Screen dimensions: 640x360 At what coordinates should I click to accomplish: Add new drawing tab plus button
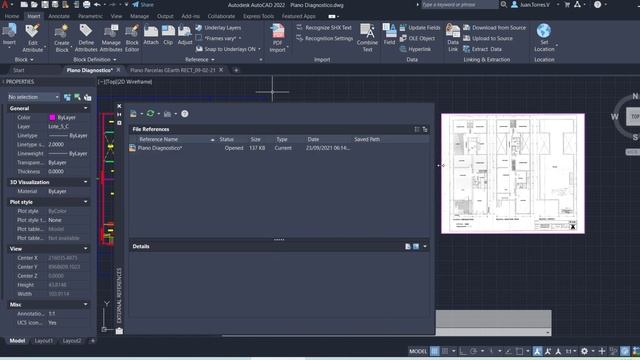[x=236, y=70]
